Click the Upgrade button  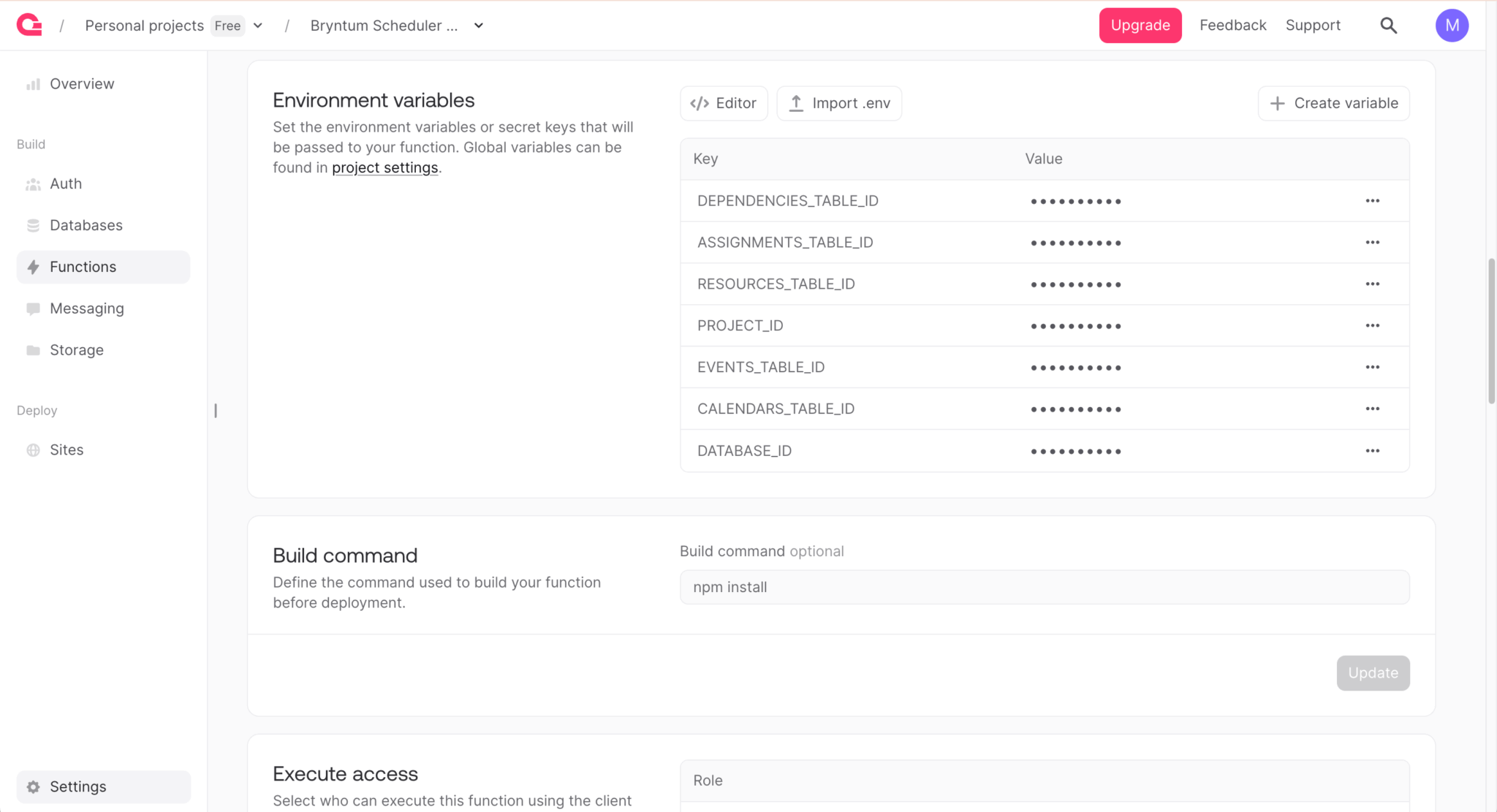click(x=1140, y=26)
